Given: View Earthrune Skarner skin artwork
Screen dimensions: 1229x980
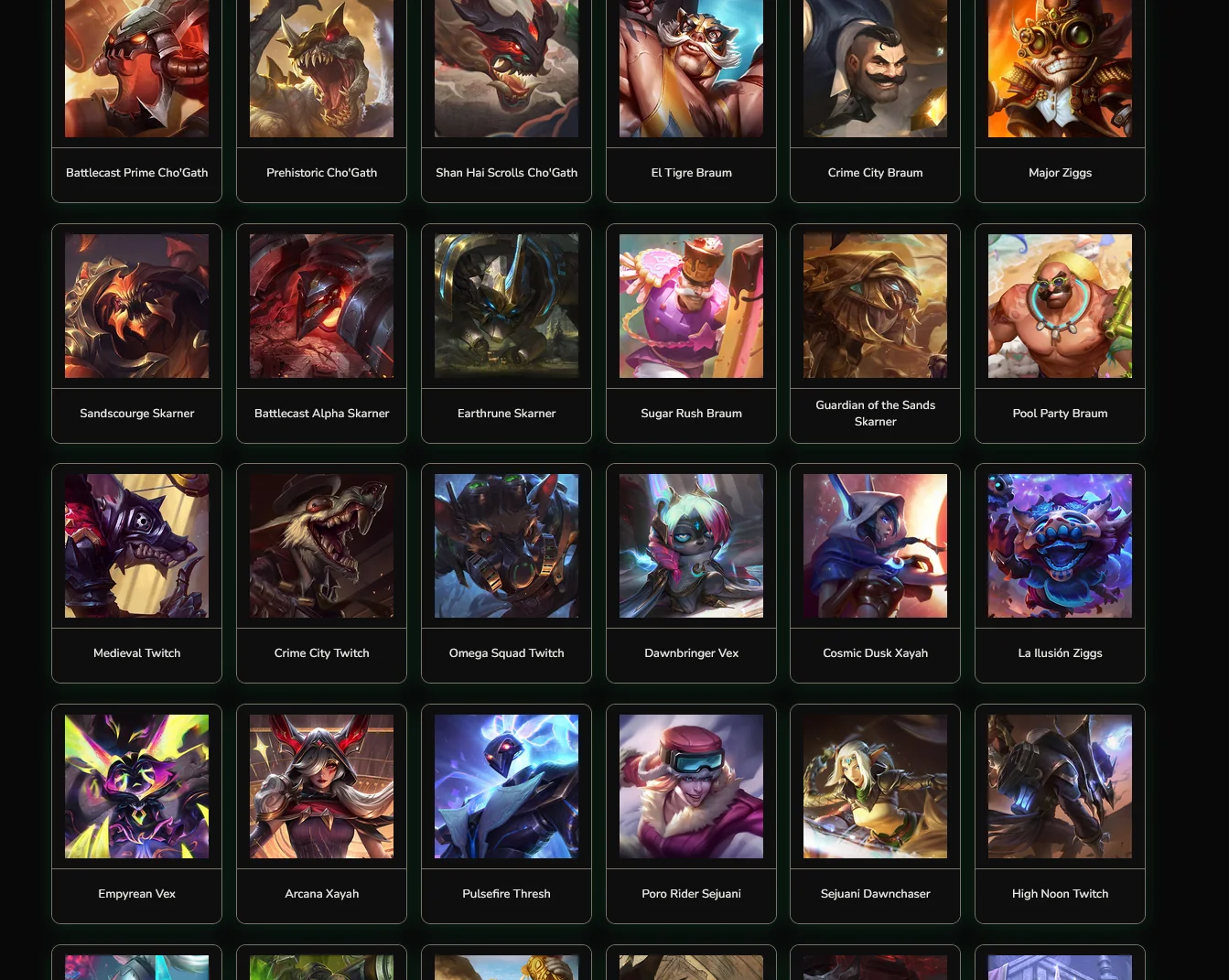Looking at the screenshot, I should pyautogui.click(x=506, y=306).
